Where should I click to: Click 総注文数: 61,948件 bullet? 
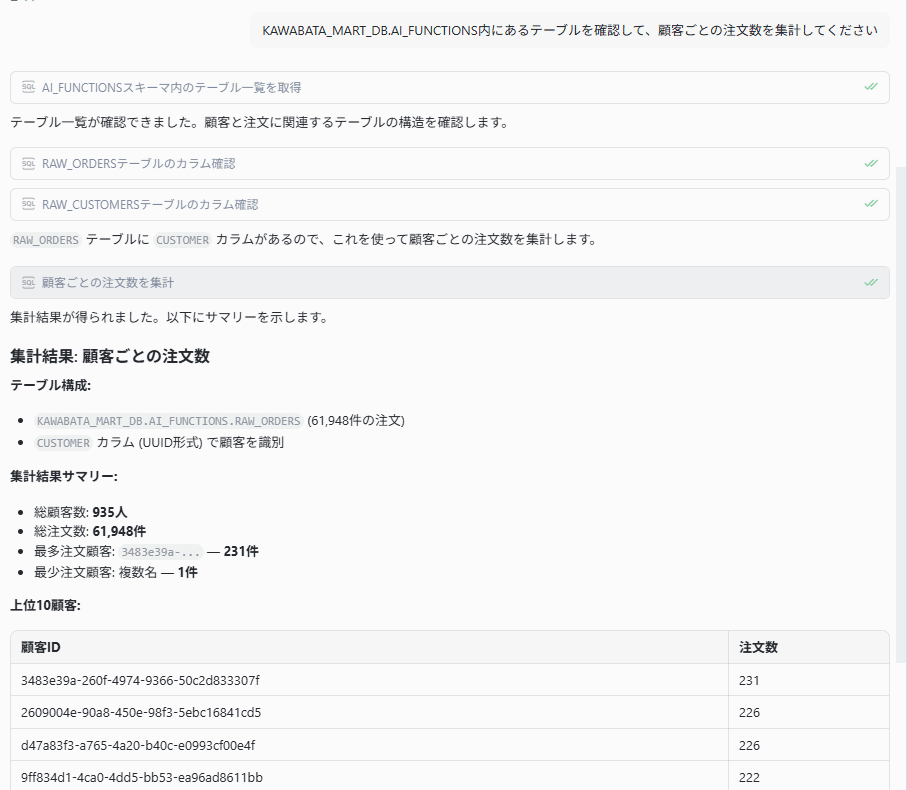(90, 531)
